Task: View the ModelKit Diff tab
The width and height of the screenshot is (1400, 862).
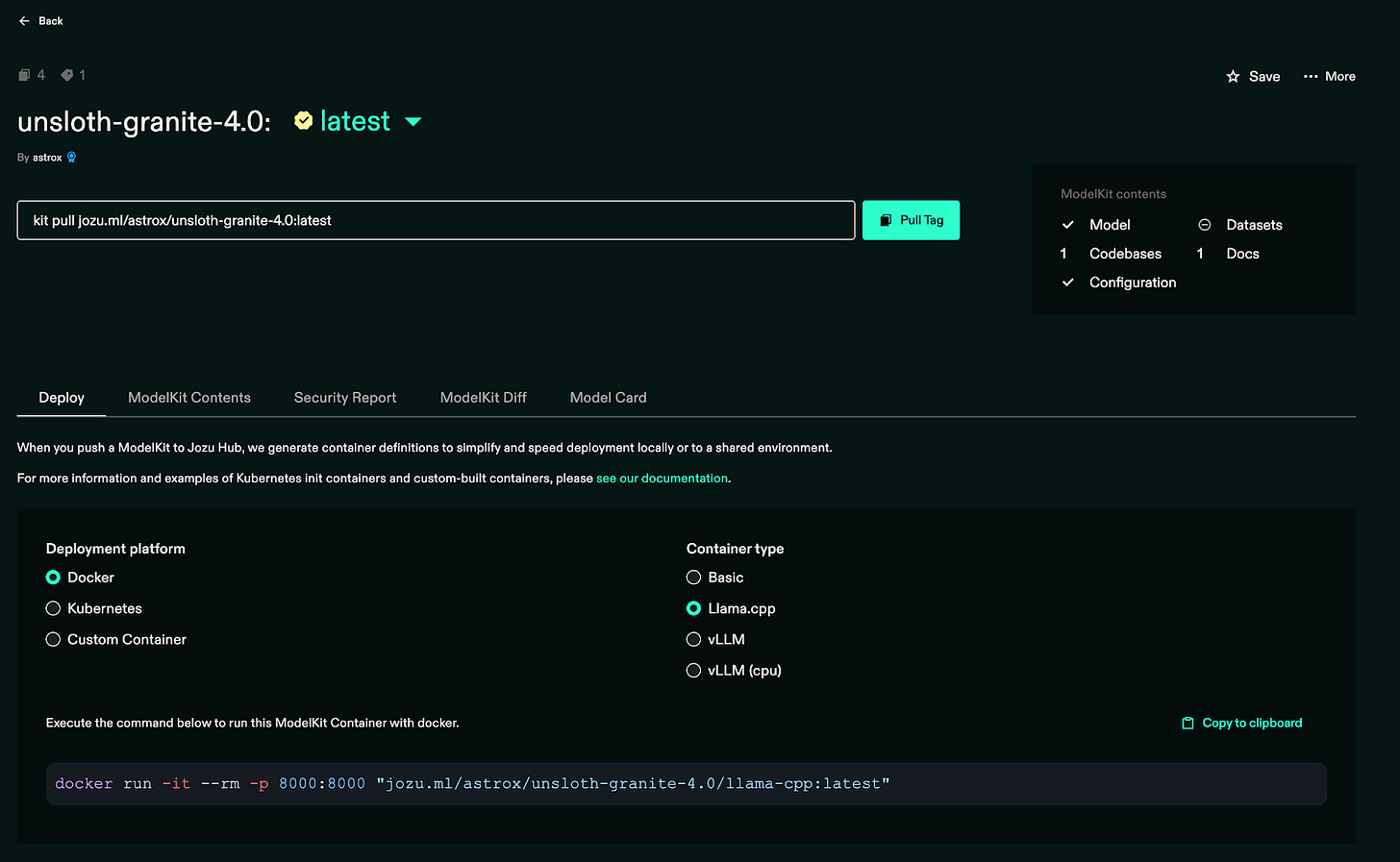Action: (x=484, y=397)
